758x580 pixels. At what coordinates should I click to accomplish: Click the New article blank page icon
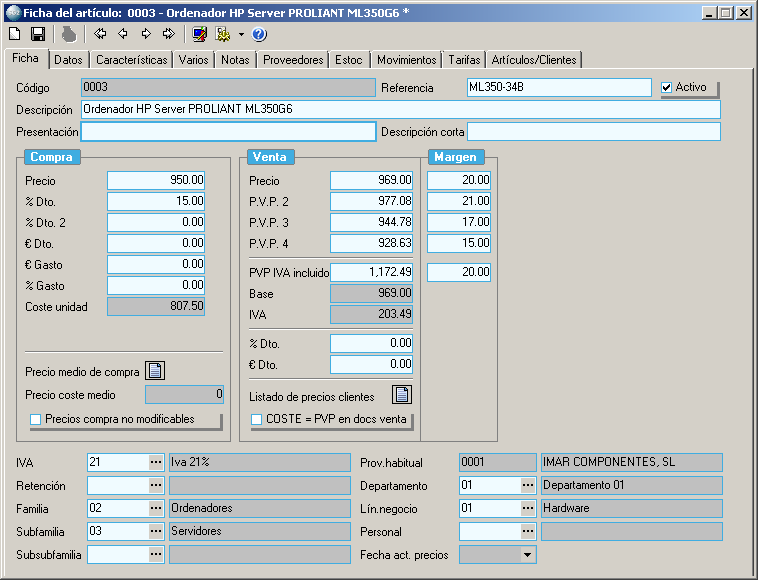15,34
